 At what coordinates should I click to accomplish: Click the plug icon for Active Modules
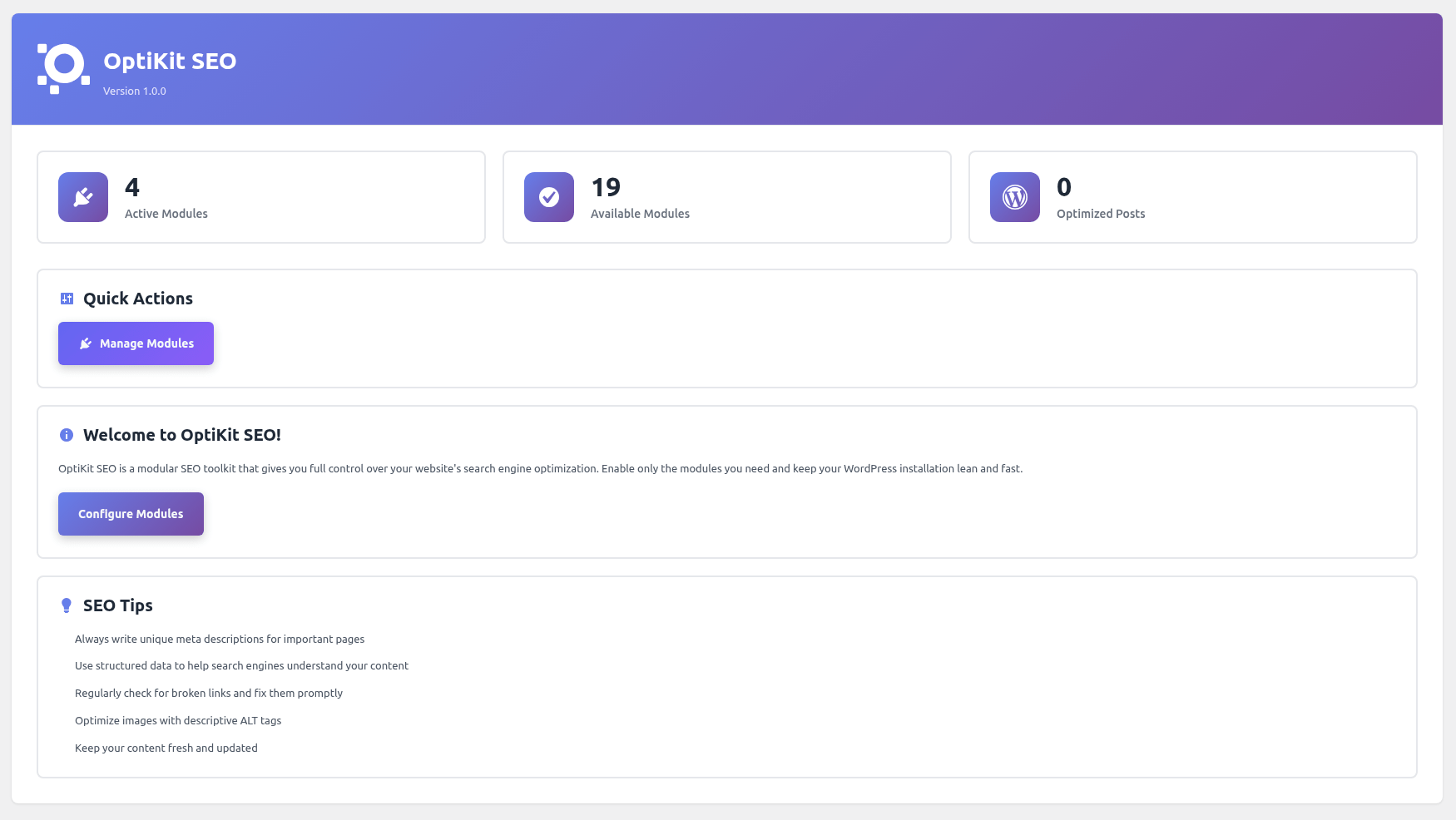pos(83,197)
